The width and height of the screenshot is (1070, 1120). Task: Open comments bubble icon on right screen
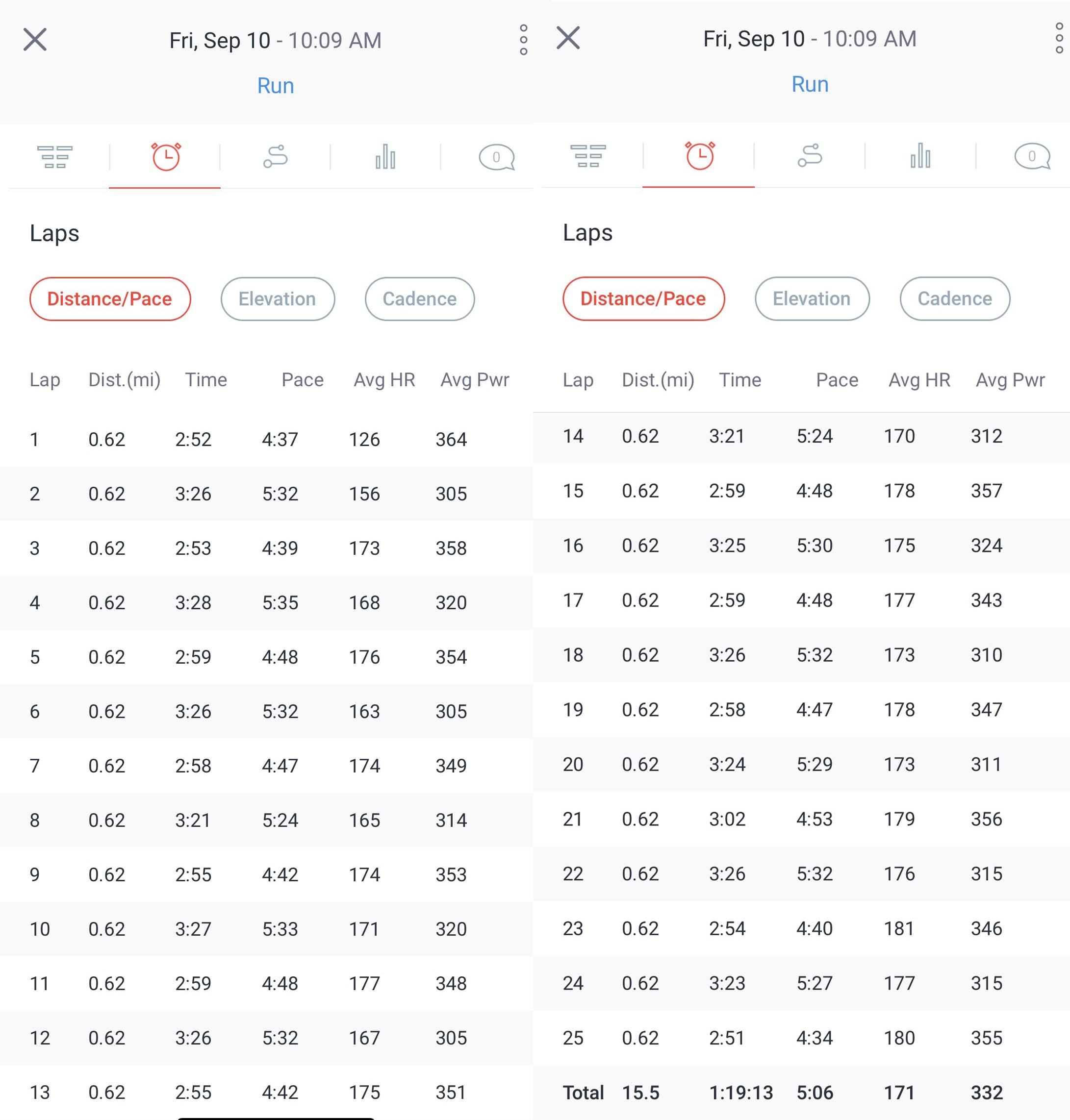[1032, 155]
